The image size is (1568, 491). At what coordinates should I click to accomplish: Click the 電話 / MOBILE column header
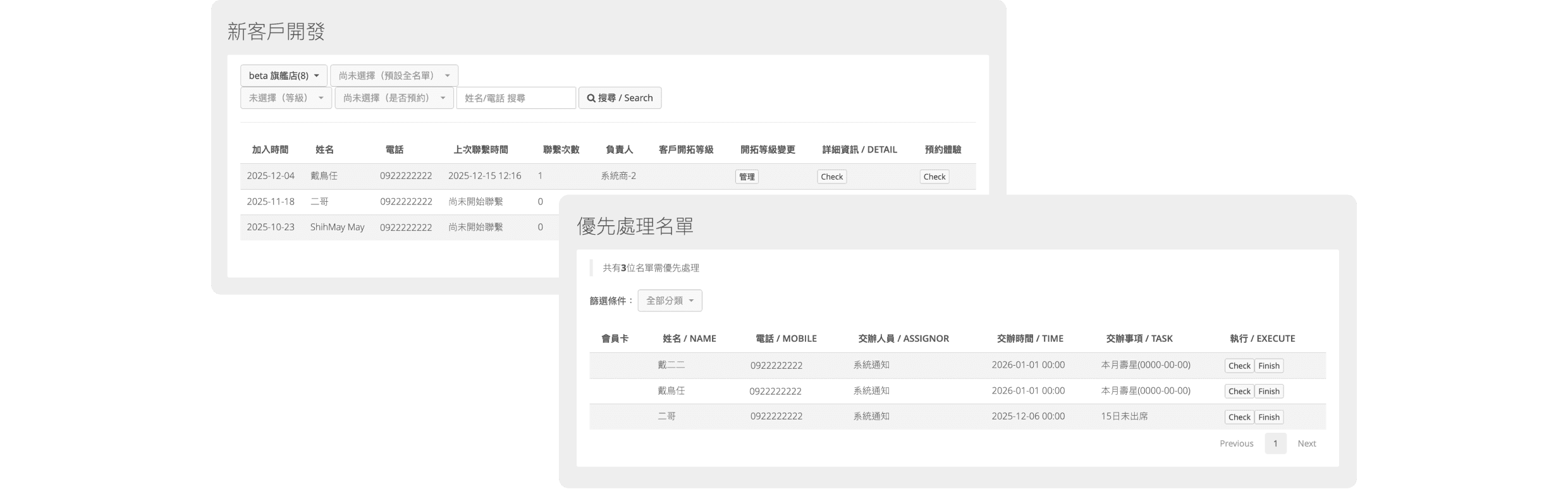pyautogui.click(x=786, y=339)
